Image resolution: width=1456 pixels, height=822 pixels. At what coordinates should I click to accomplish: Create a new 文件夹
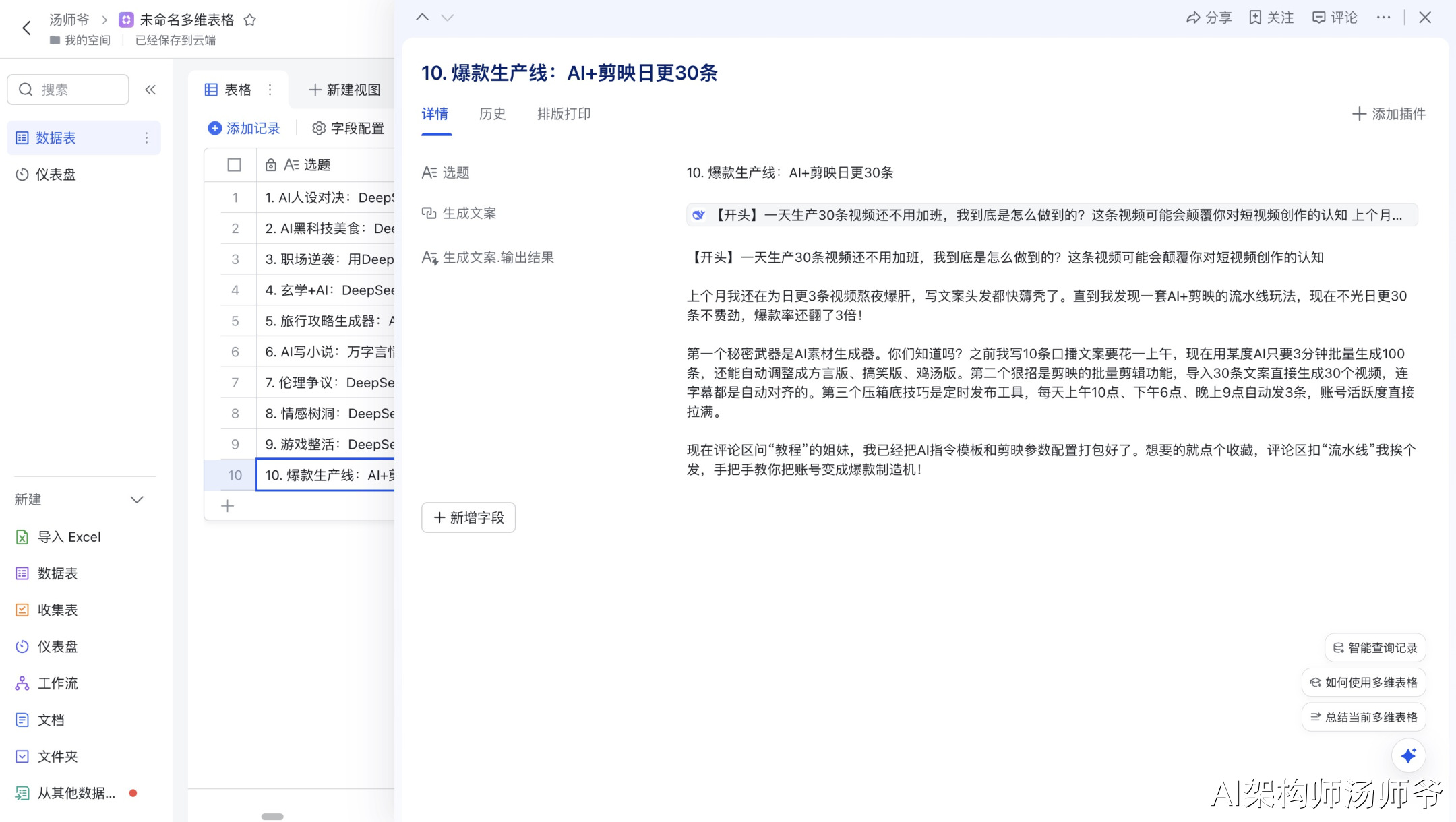47,757
